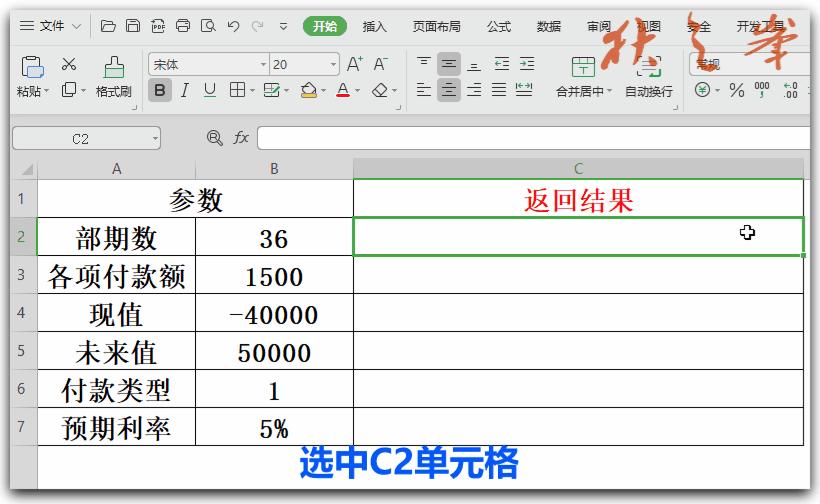Apply the red font color
Viewport: 820px width, 504px height.
click(343, 90)
